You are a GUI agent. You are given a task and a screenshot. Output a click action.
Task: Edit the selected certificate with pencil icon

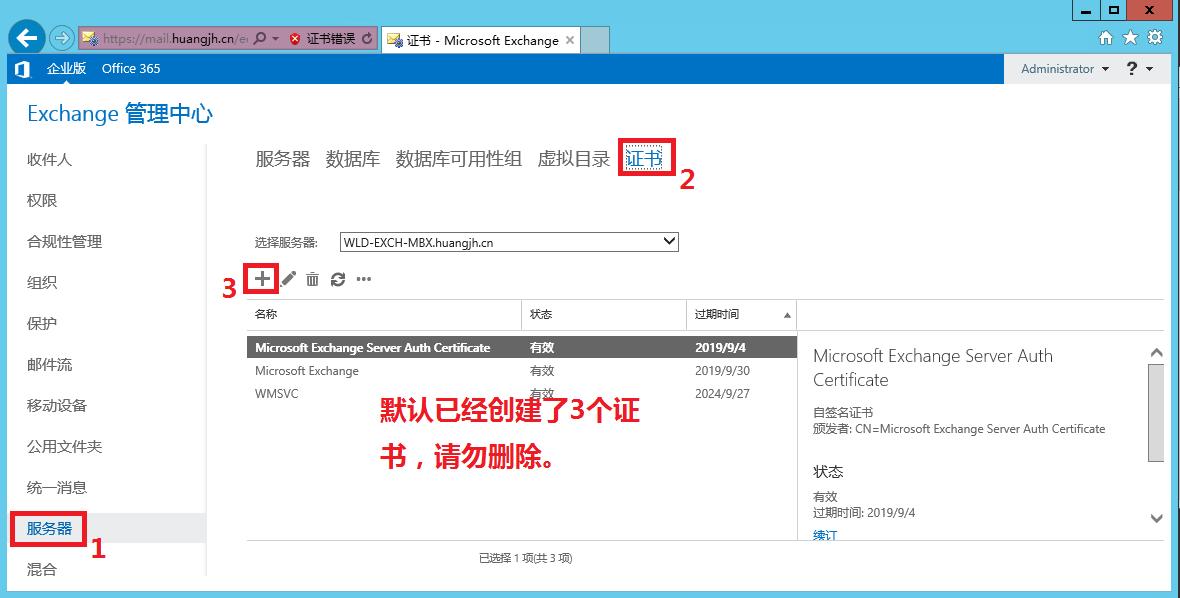(x=288, y=279)
